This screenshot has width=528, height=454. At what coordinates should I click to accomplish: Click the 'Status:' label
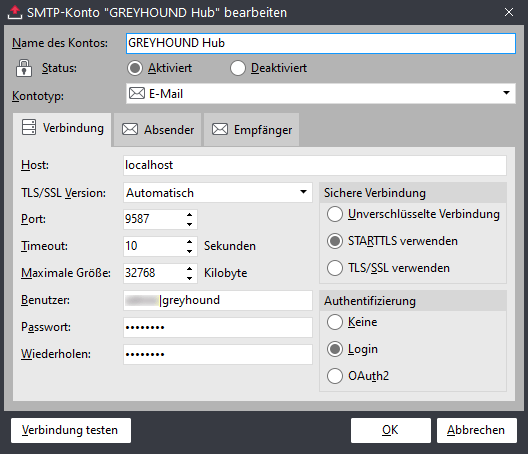59,68
